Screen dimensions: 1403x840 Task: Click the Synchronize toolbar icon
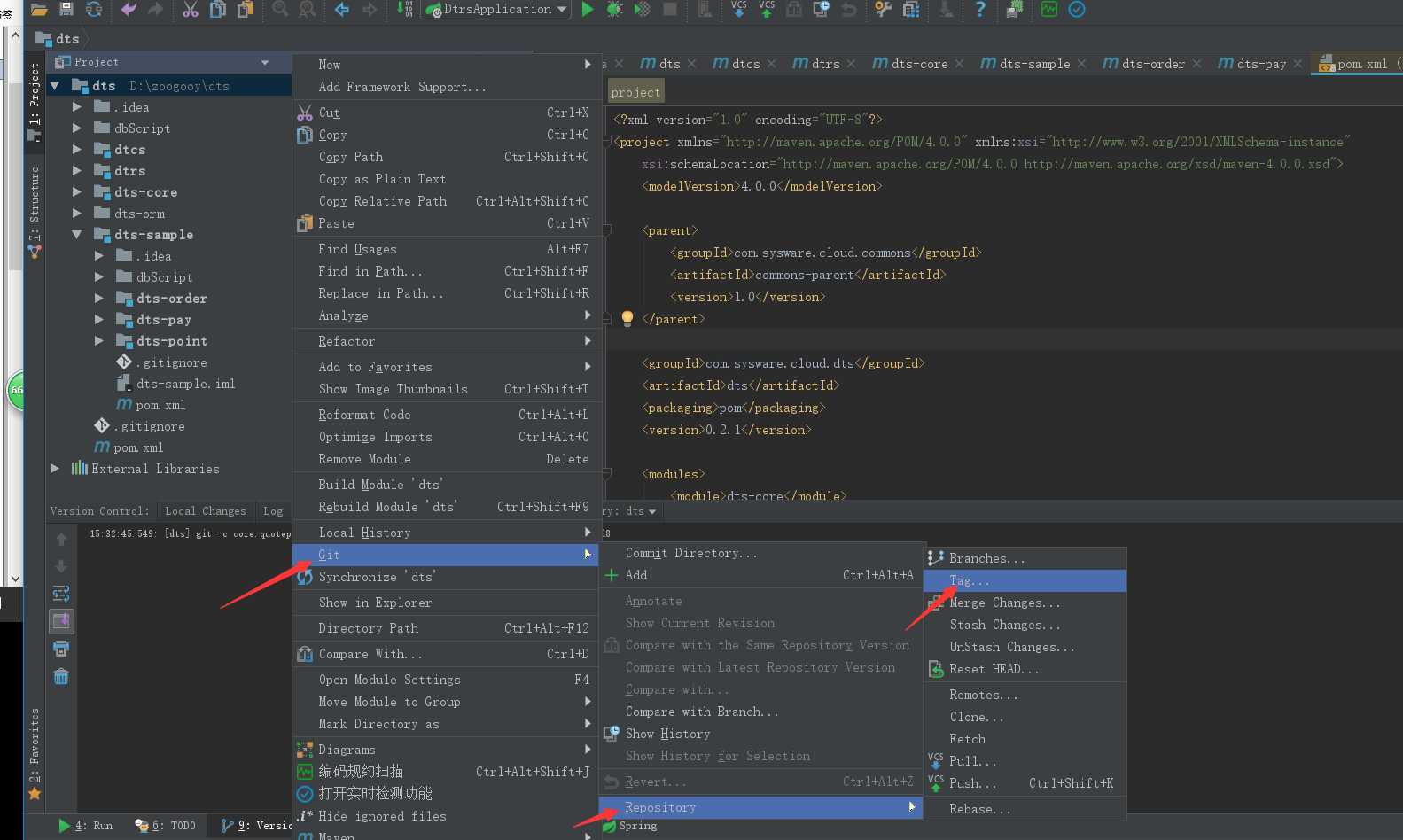pyautogui.click(x=93, y=9)
